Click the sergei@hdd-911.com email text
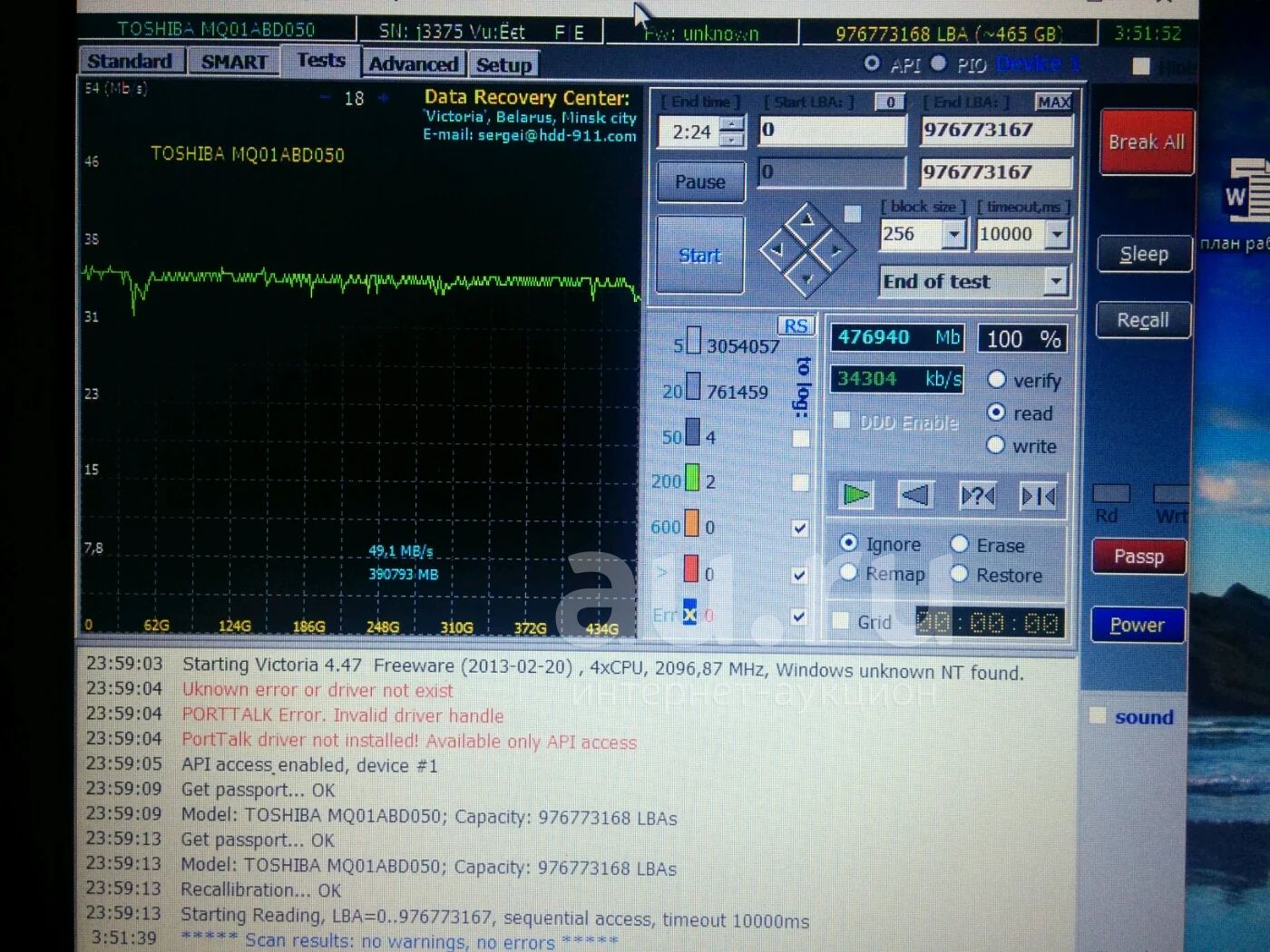The width and height of the screenshot is (1270, 952). [557, 136]
